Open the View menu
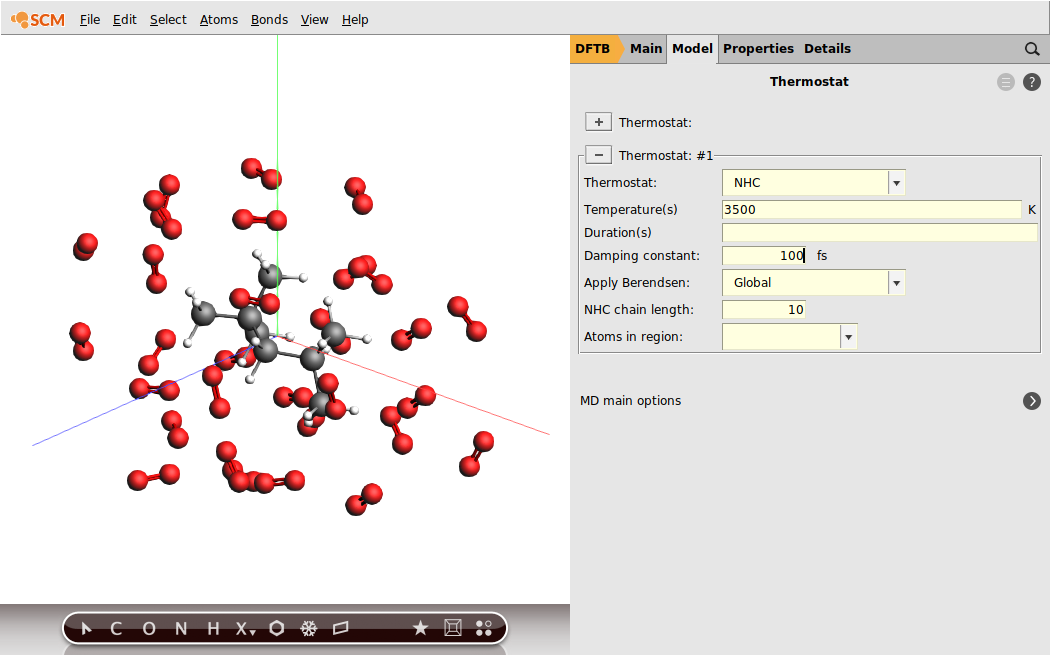The image size is (1050, 655). [314, 20]
